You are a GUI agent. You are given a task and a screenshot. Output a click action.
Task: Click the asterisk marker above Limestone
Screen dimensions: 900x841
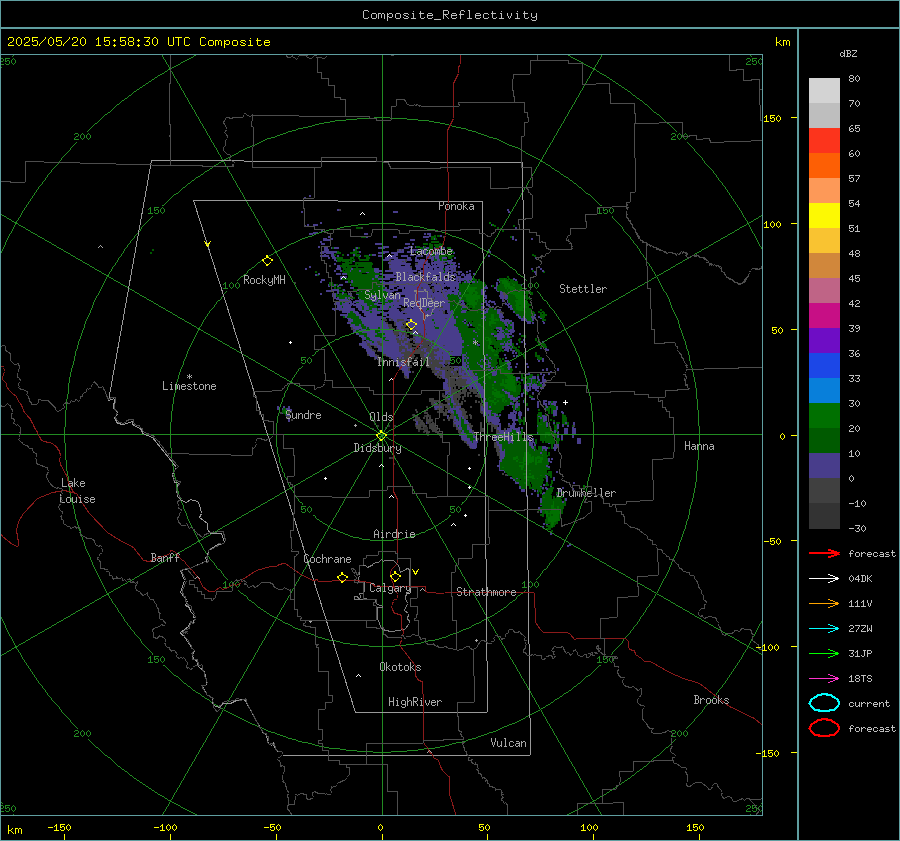pyautogui.click(x=189, y=377)
